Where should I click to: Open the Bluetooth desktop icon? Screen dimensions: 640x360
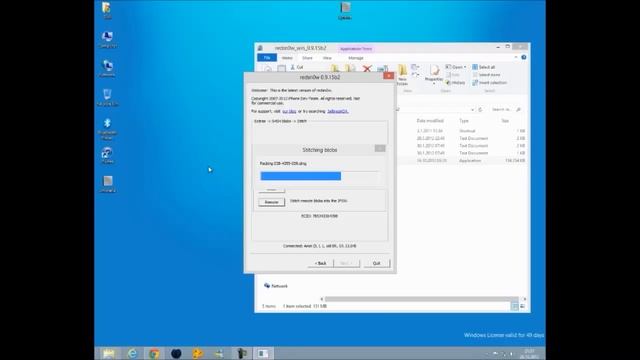(x=107, y=129)
